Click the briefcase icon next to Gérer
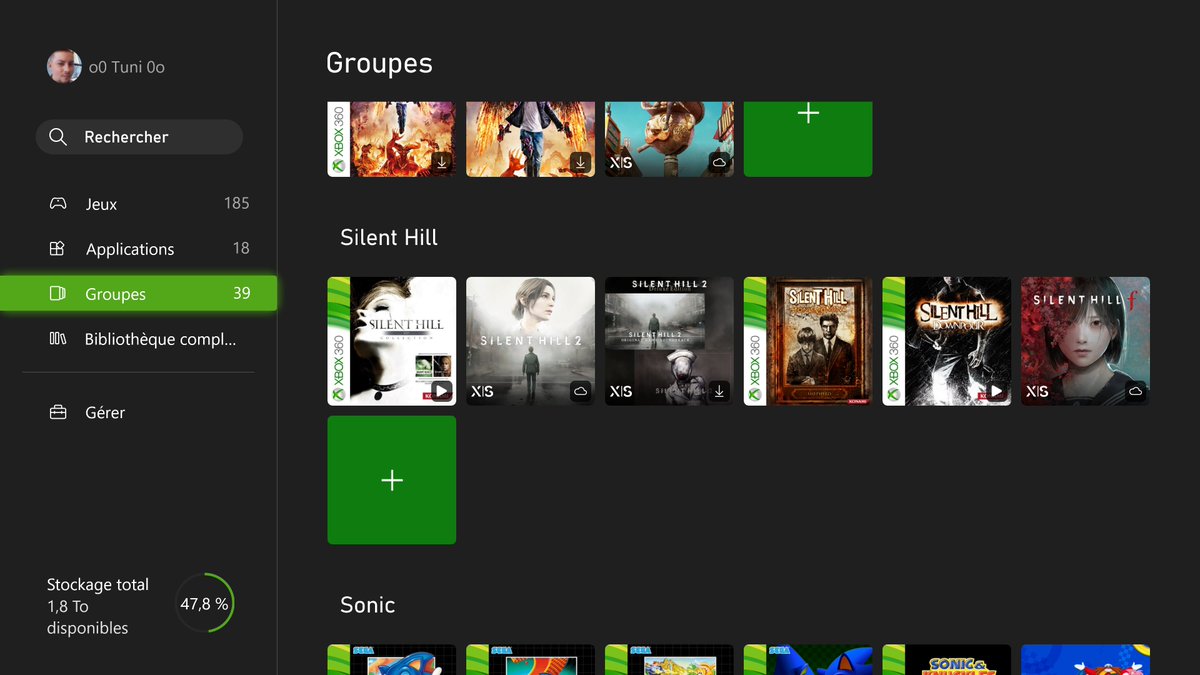 click(58, 412)
